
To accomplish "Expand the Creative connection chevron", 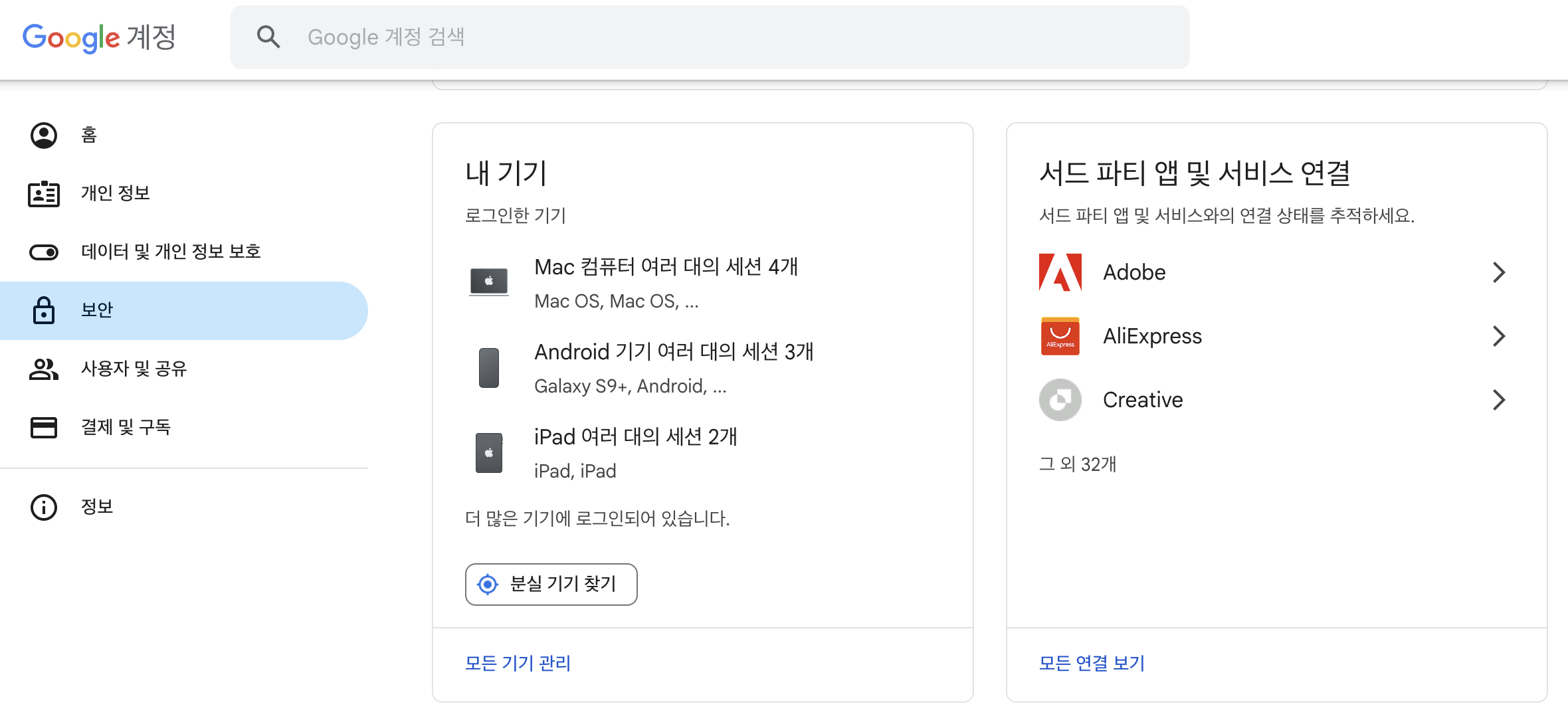I will tap(1498, 400).
